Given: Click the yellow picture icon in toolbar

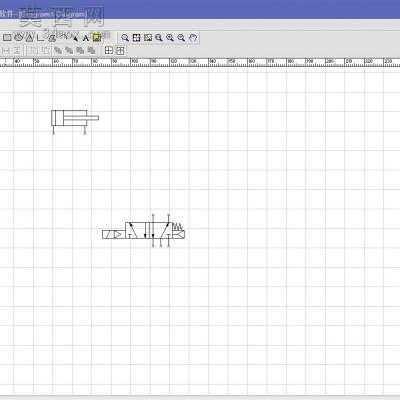Looking at the screenshot, I should (97, 38).
